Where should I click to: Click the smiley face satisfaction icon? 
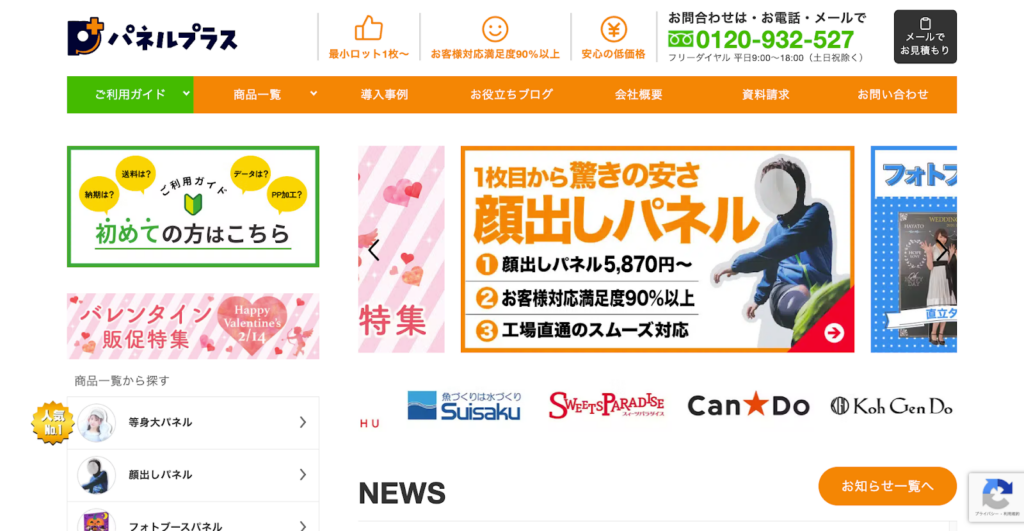(495, 29)
